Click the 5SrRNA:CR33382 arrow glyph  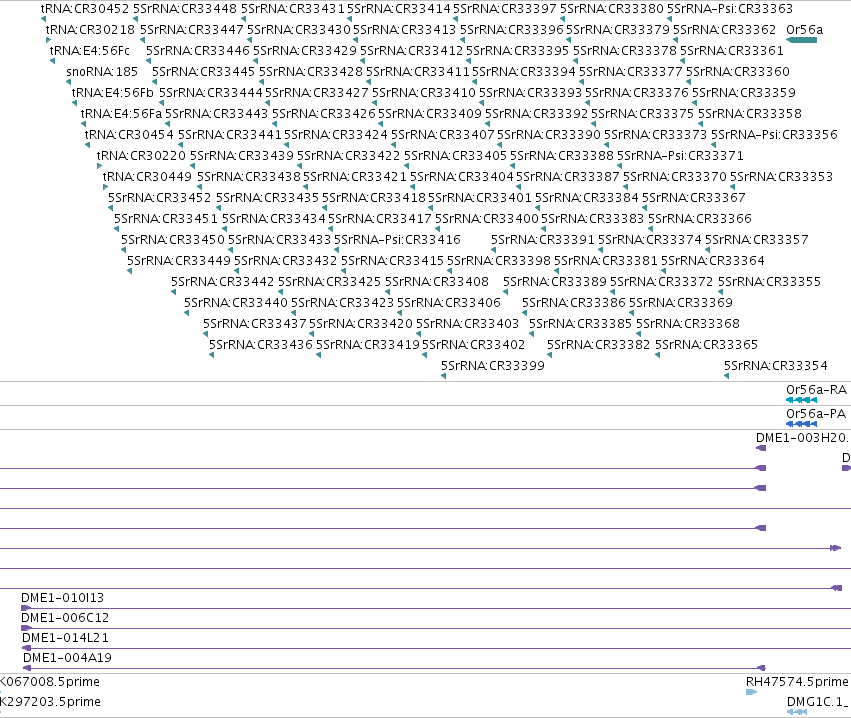click(549, 355)
